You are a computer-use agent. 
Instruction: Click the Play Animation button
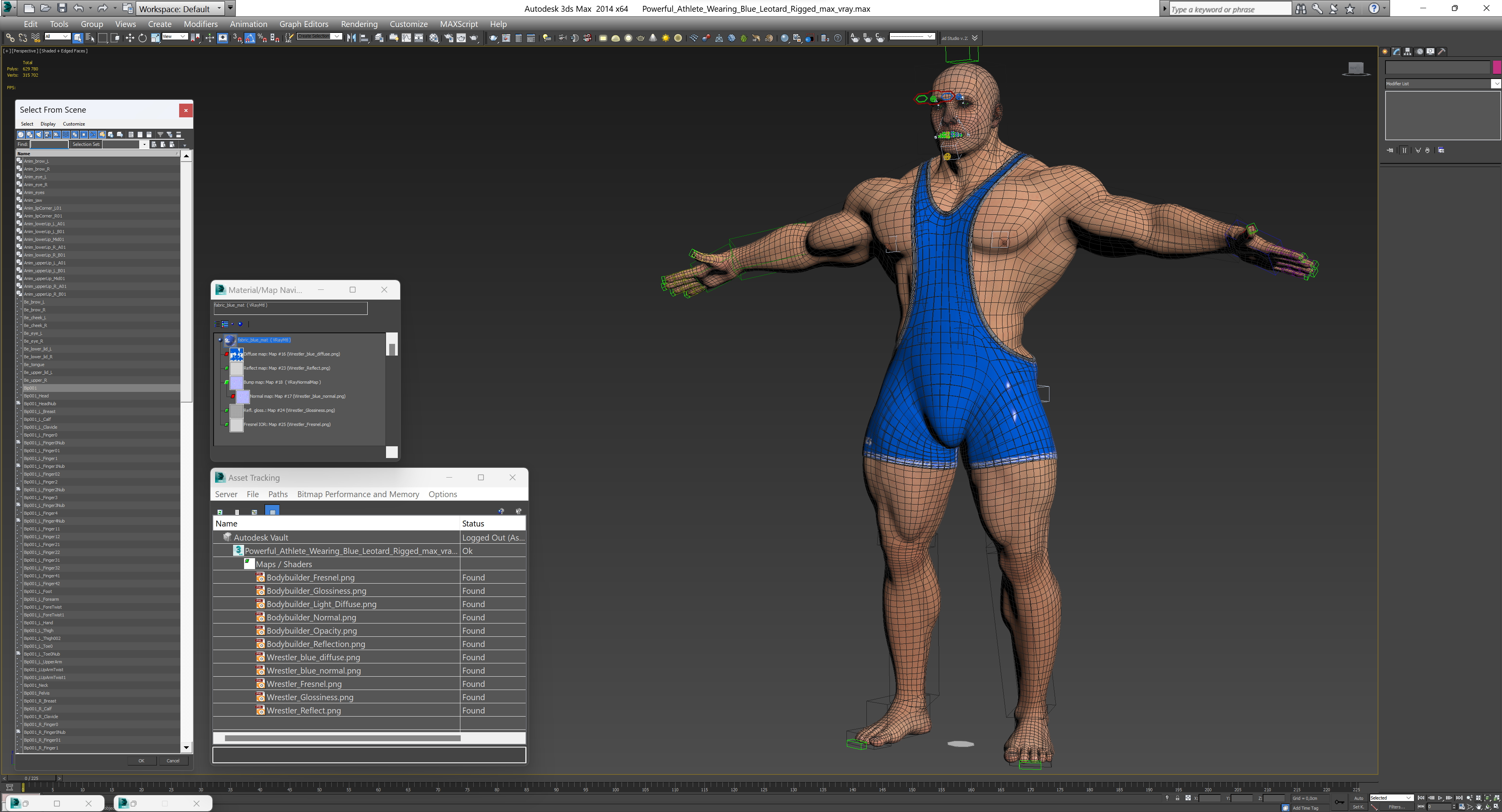pyautogui.click(x=1440, y=798)
